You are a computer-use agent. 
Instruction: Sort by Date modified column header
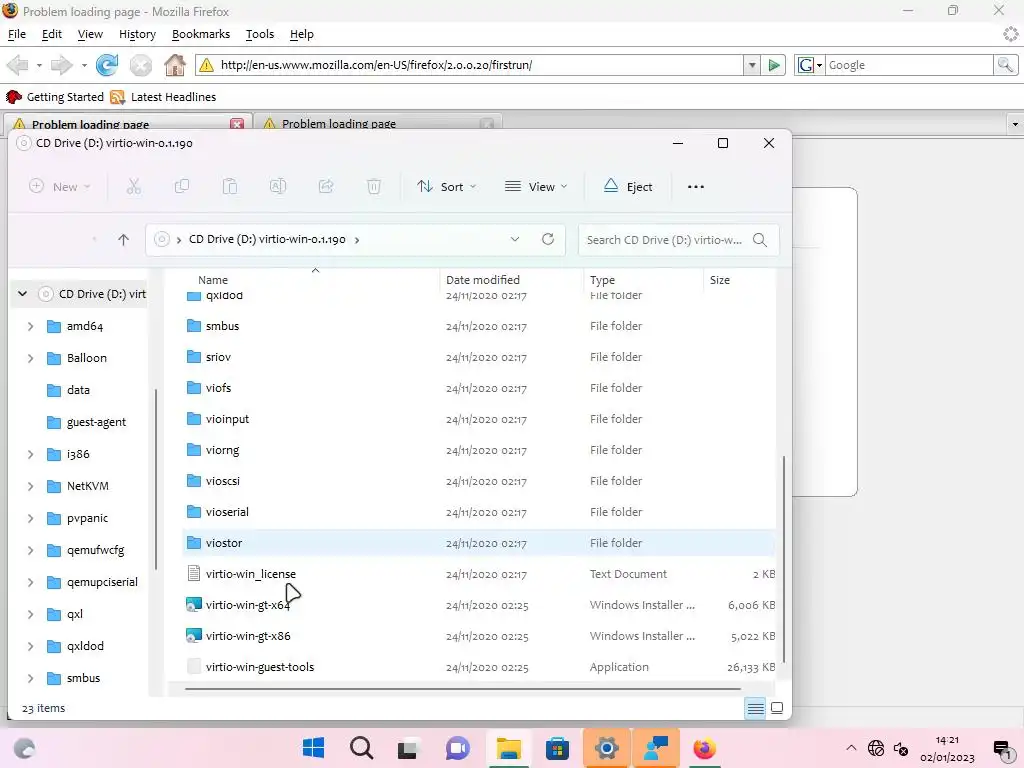coord(483,280)
